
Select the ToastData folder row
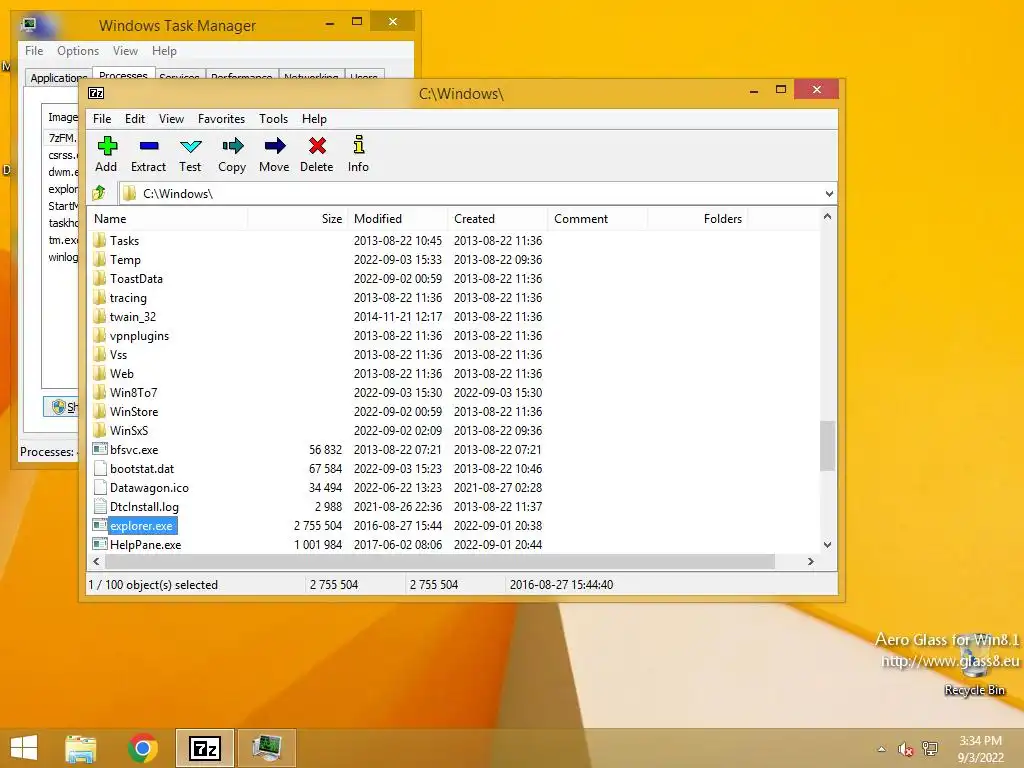coord(455,278)
